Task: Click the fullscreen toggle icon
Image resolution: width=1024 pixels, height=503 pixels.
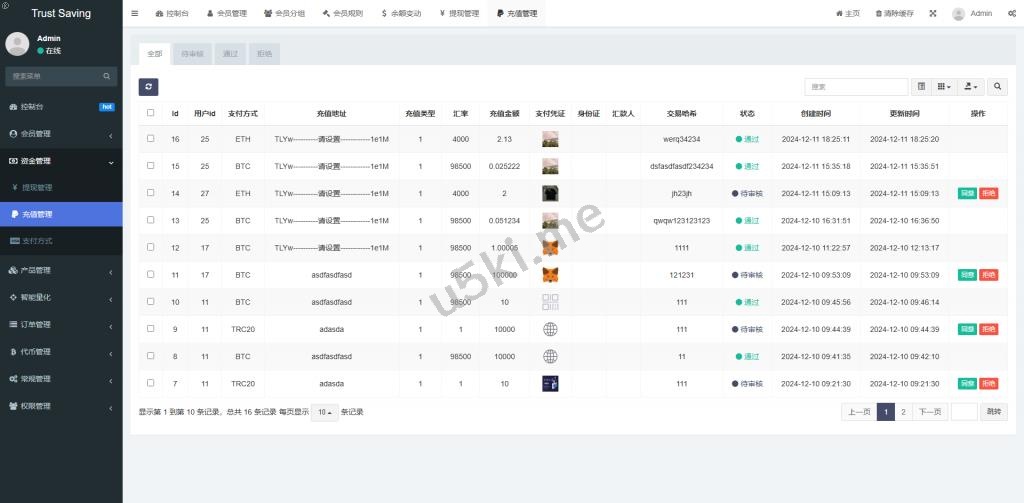Action: pyautogui.click(x=933, y=14)
